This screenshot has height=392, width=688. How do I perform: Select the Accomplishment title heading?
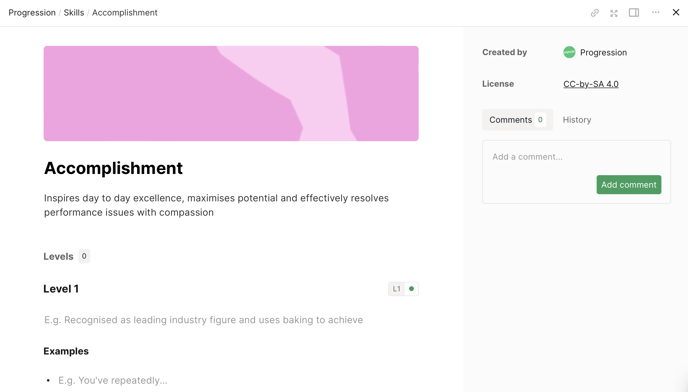pos(113,168)
